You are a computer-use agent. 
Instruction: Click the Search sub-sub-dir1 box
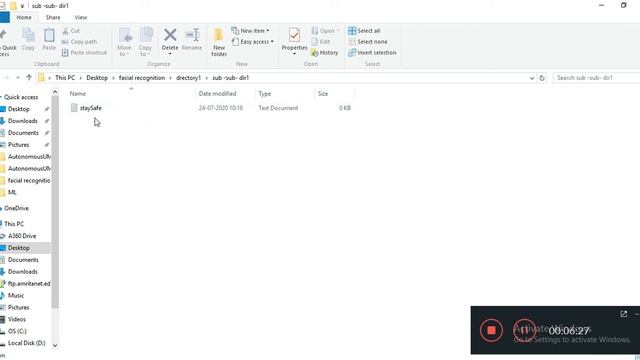click(596, 78)
